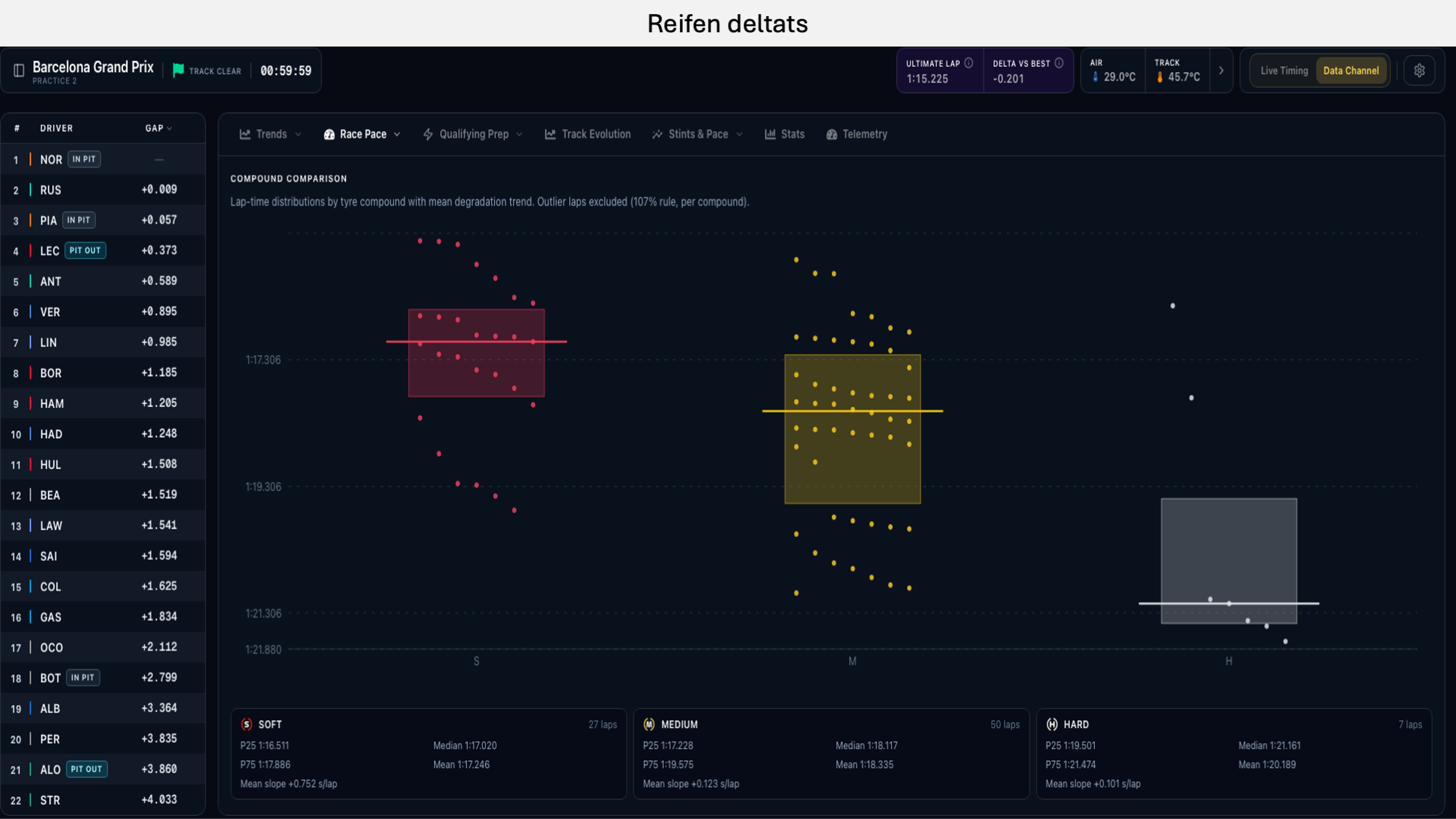Image resolution: width=1456 pixels, height=819 pixels.
Task: Click the Ultimate Lap info icon
Action: (x=969, y=63)
